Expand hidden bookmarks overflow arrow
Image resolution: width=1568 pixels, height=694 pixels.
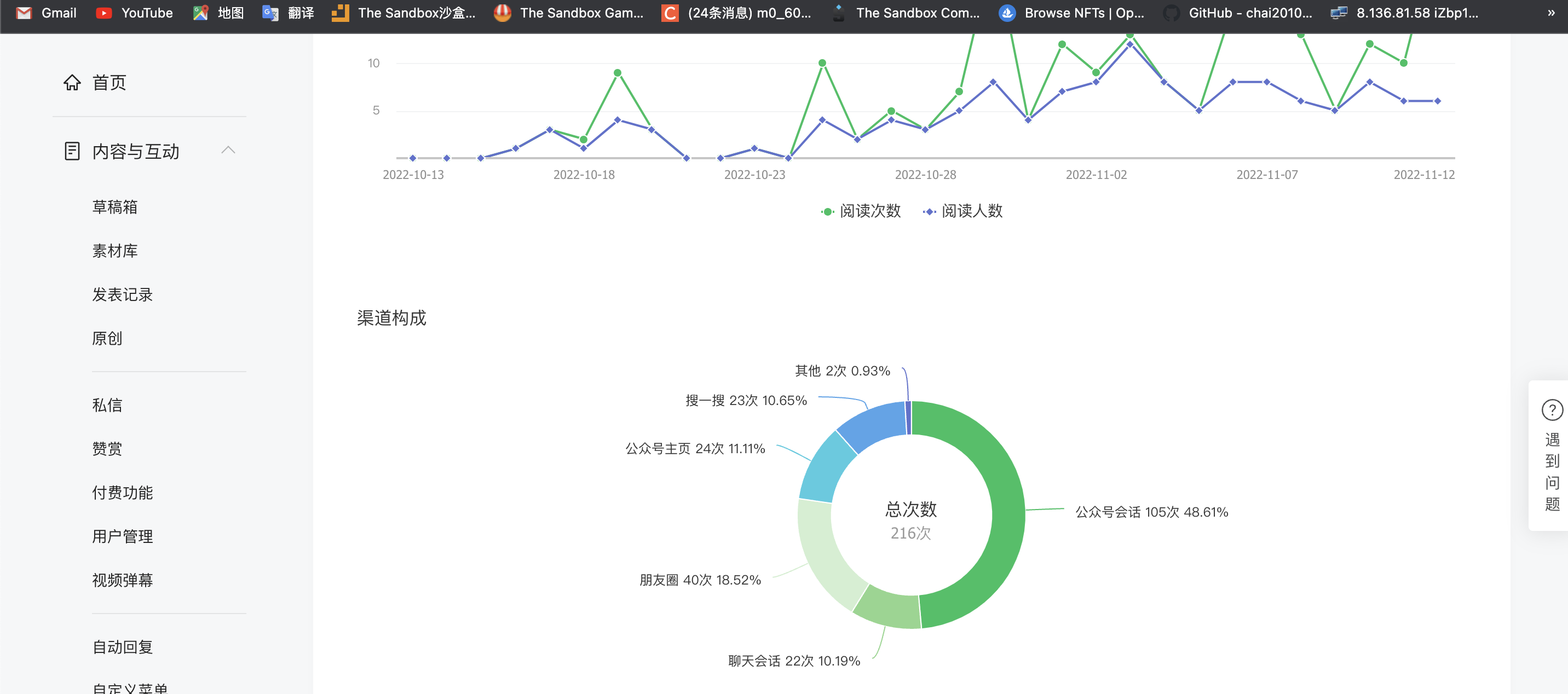(1550, 13)
